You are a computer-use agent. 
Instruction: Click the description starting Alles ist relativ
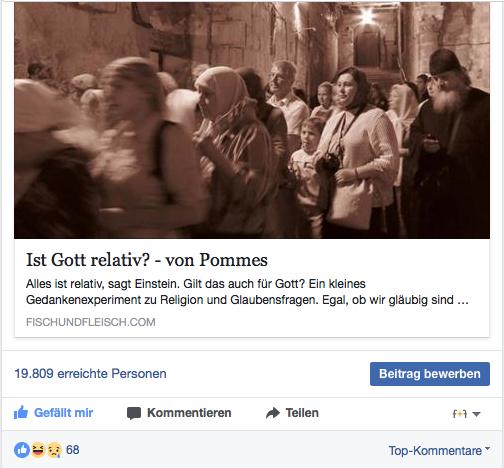[247, 292]
